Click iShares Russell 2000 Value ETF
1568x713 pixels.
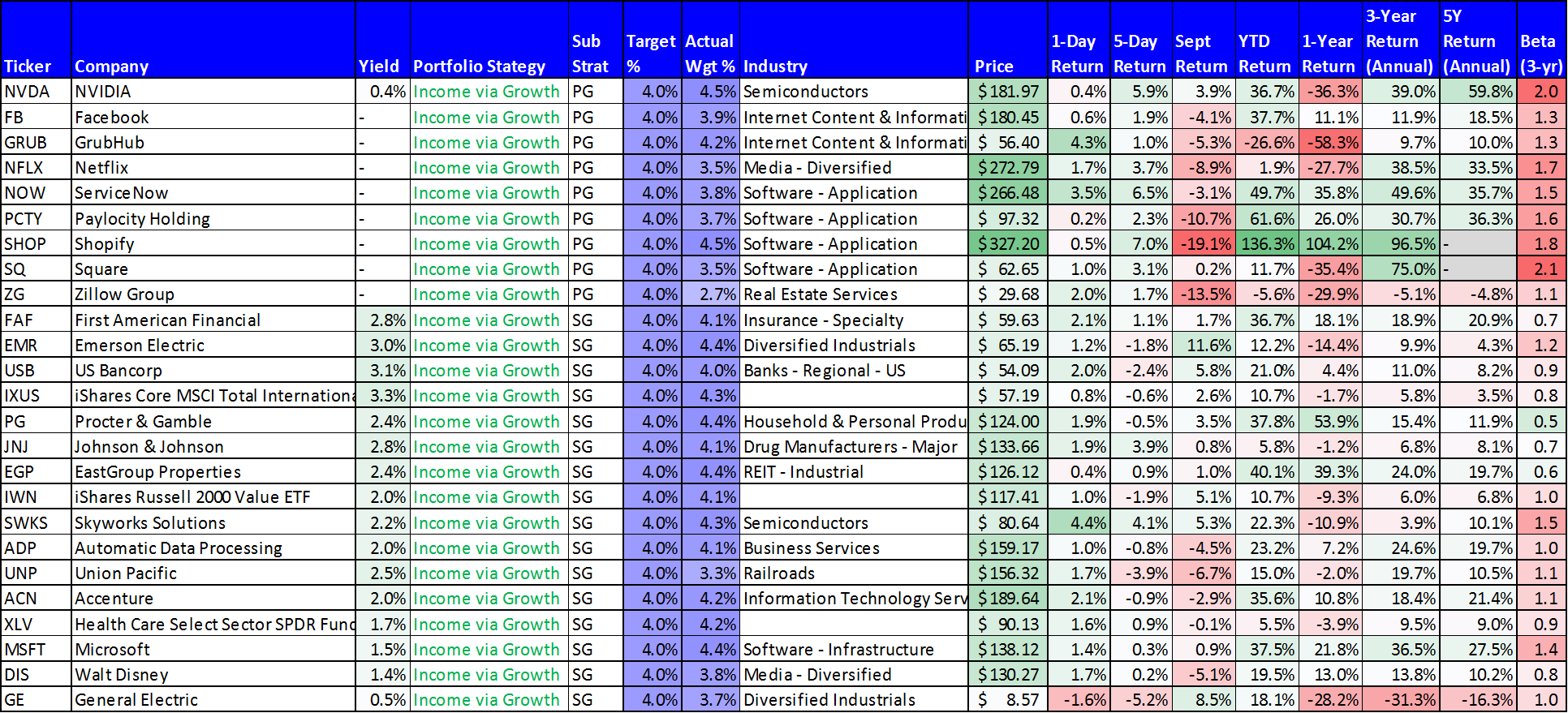(213, 497)
